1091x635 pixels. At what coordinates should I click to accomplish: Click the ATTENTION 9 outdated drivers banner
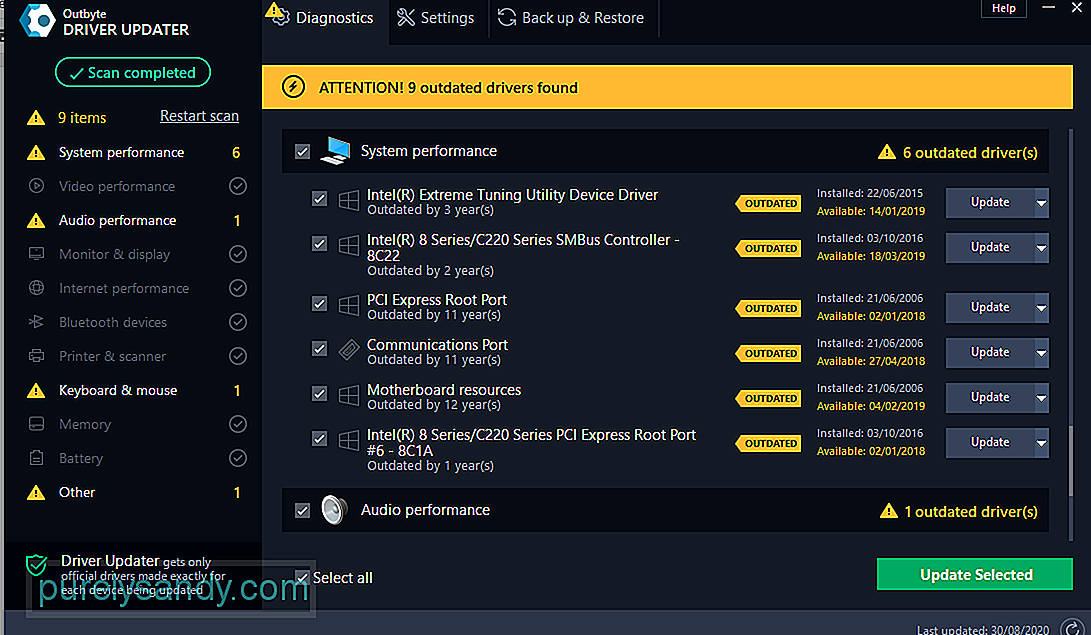point(667,87)
